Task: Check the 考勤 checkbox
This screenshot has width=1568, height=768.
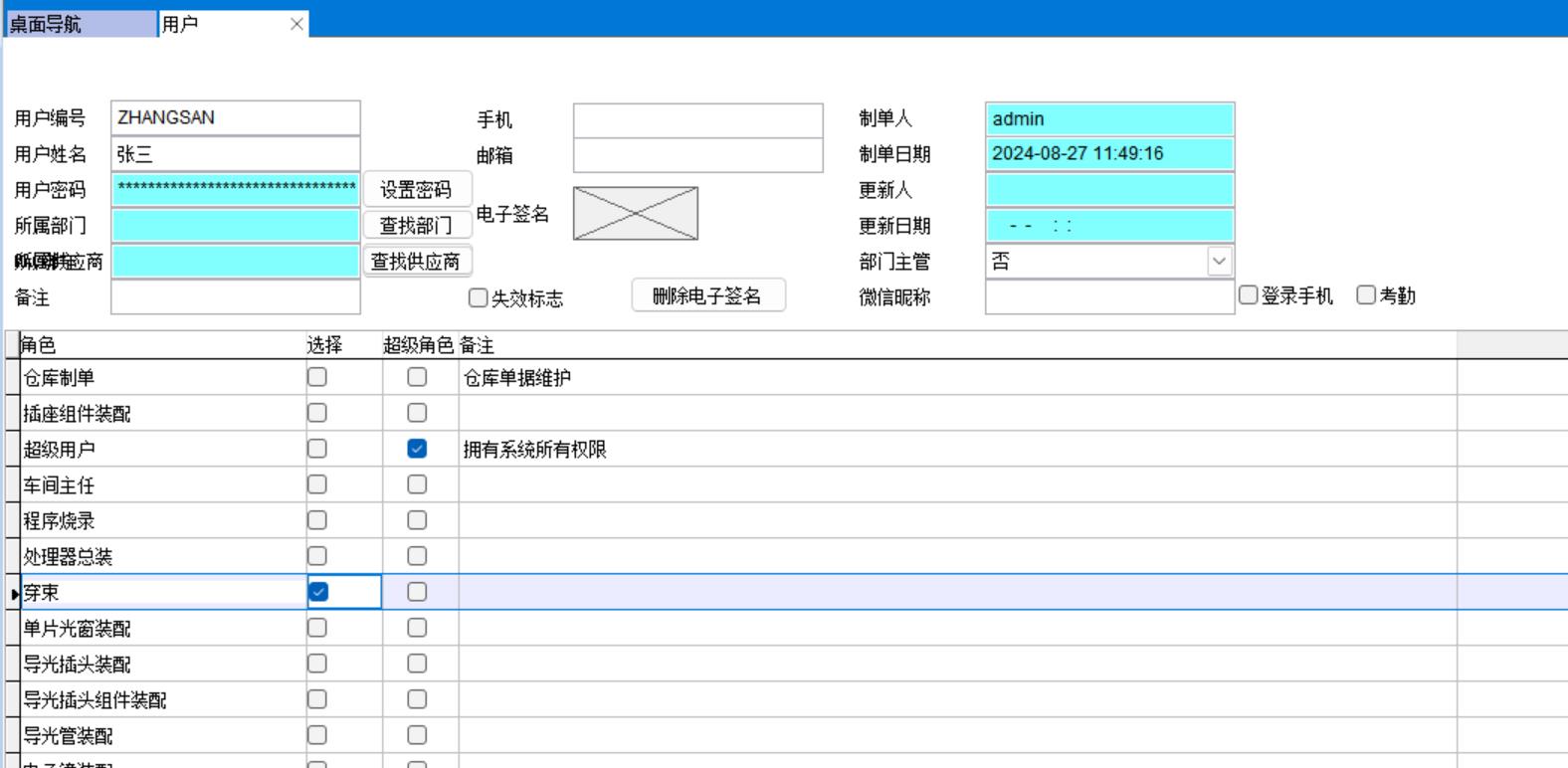Action: point(1366,295)
